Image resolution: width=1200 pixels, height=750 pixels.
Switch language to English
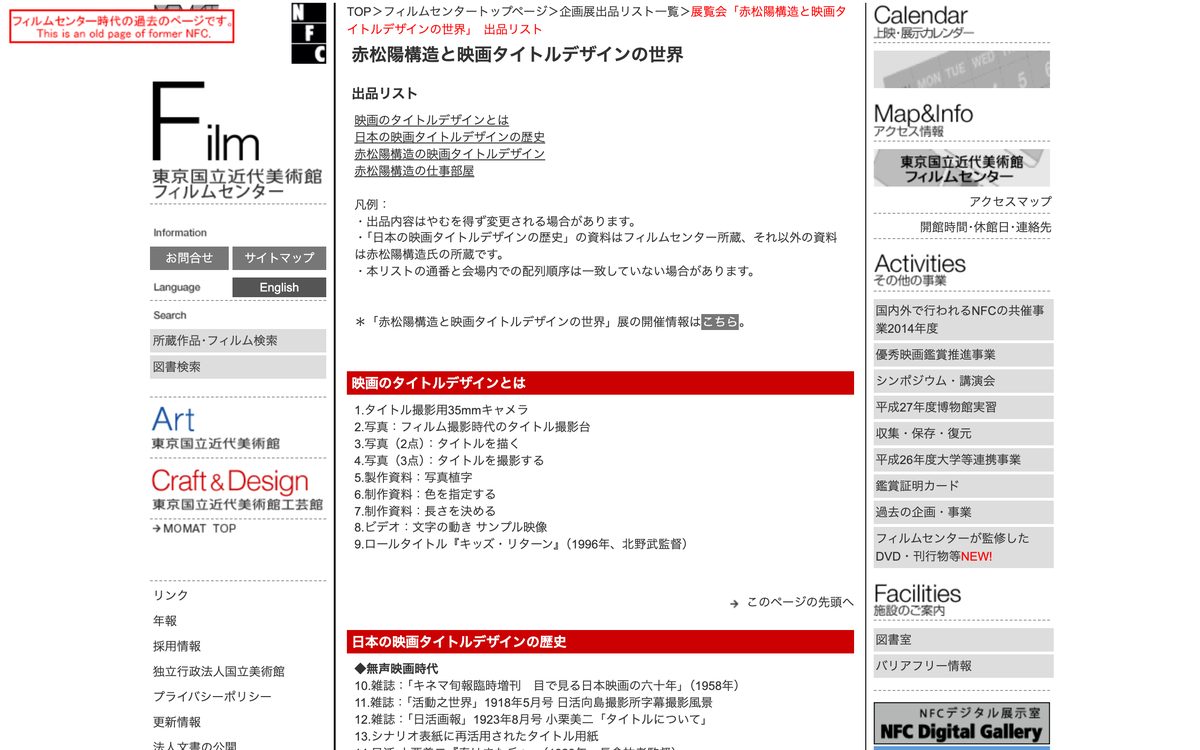pyautogui.click(x=279, y=288)
